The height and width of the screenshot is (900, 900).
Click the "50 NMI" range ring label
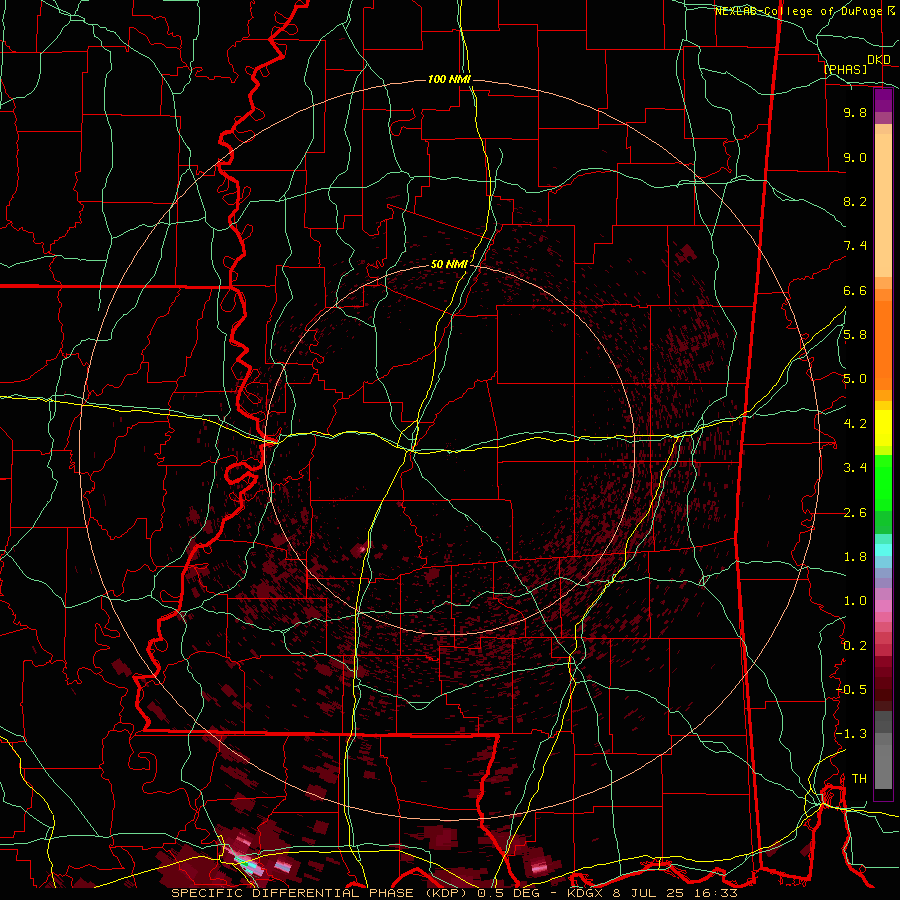pyautogui.click(x=449, y=264)
